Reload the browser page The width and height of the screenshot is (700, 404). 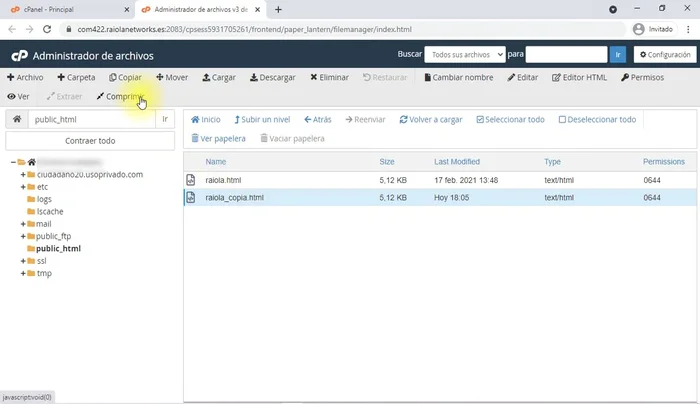47,29
